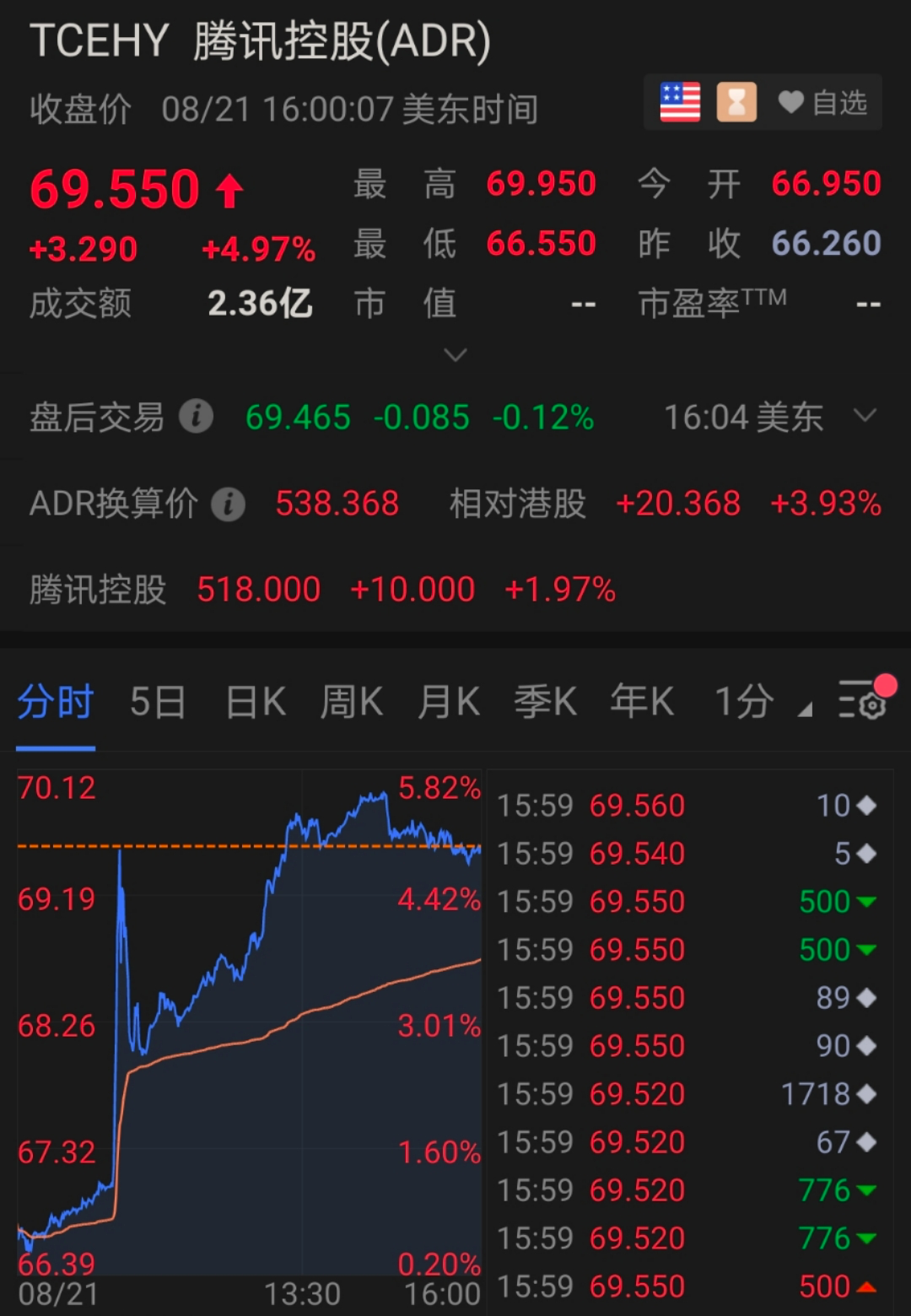Tap the 收盘价 08/21 16:00:07 timestamp

(283, 110)
